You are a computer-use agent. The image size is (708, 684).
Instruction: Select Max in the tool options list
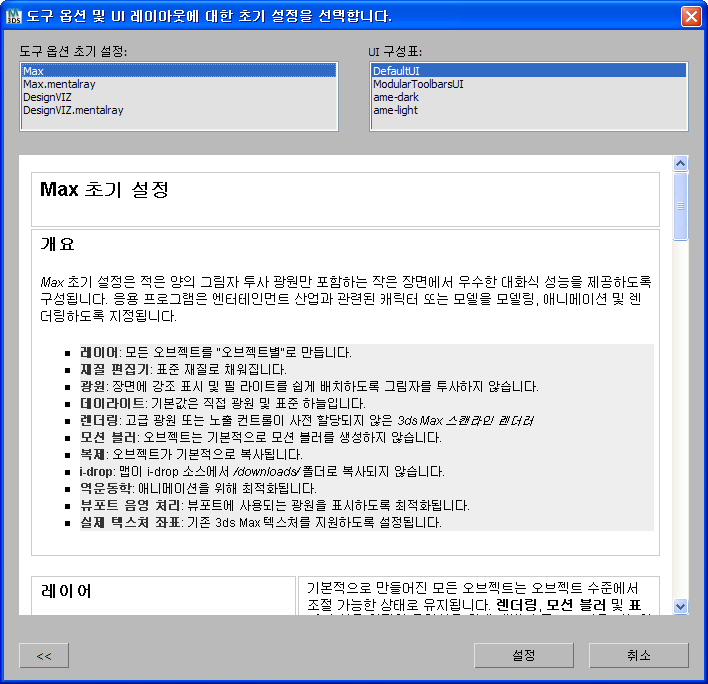(x=179, y=71)
